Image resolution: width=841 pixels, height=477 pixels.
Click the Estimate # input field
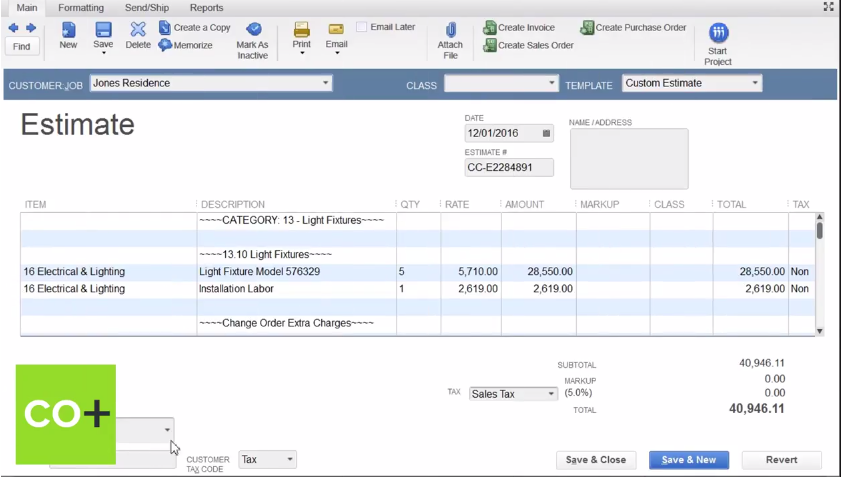(509, 168)
